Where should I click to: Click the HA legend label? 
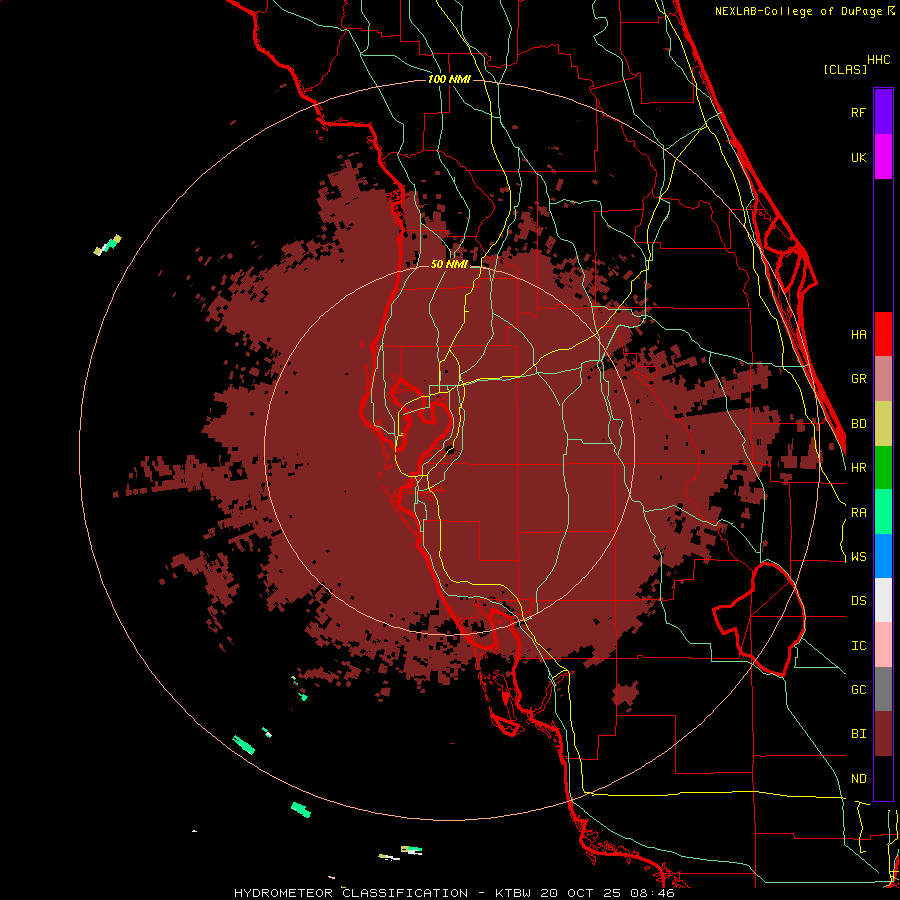point(858,334)
